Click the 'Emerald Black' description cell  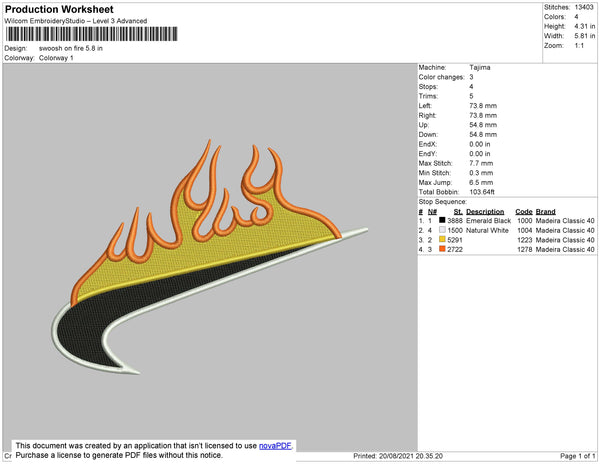[489, 221]
